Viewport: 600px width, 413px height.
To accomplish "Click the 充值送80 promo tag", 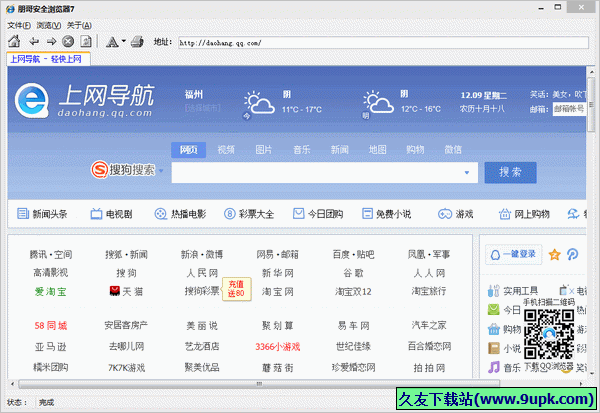I will click(x=236, y=289).
